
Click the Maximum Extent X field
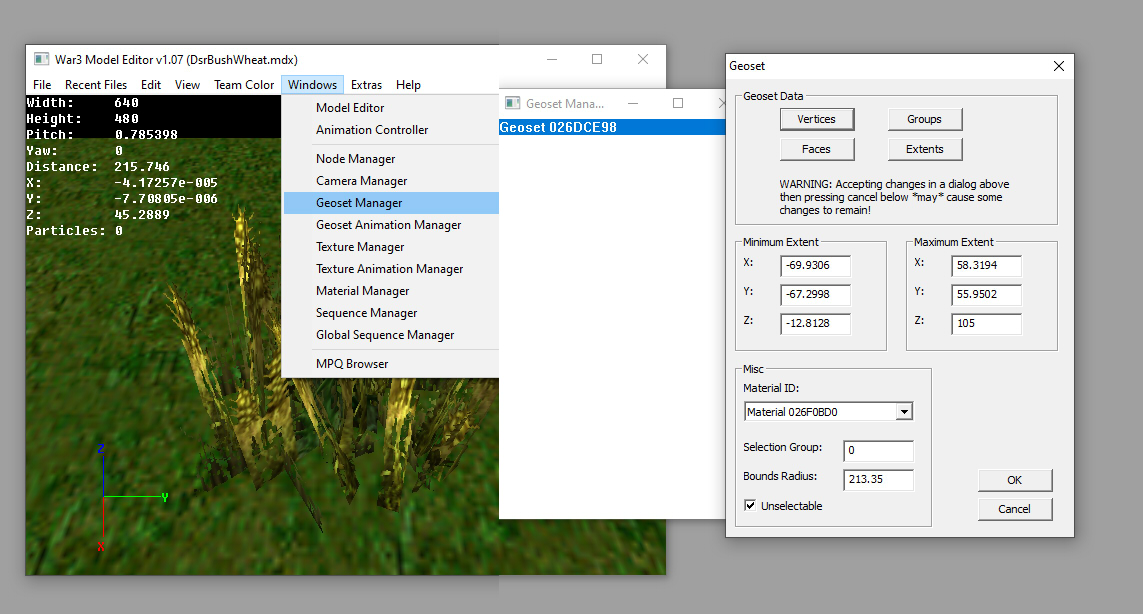click(x=986, y=265)
